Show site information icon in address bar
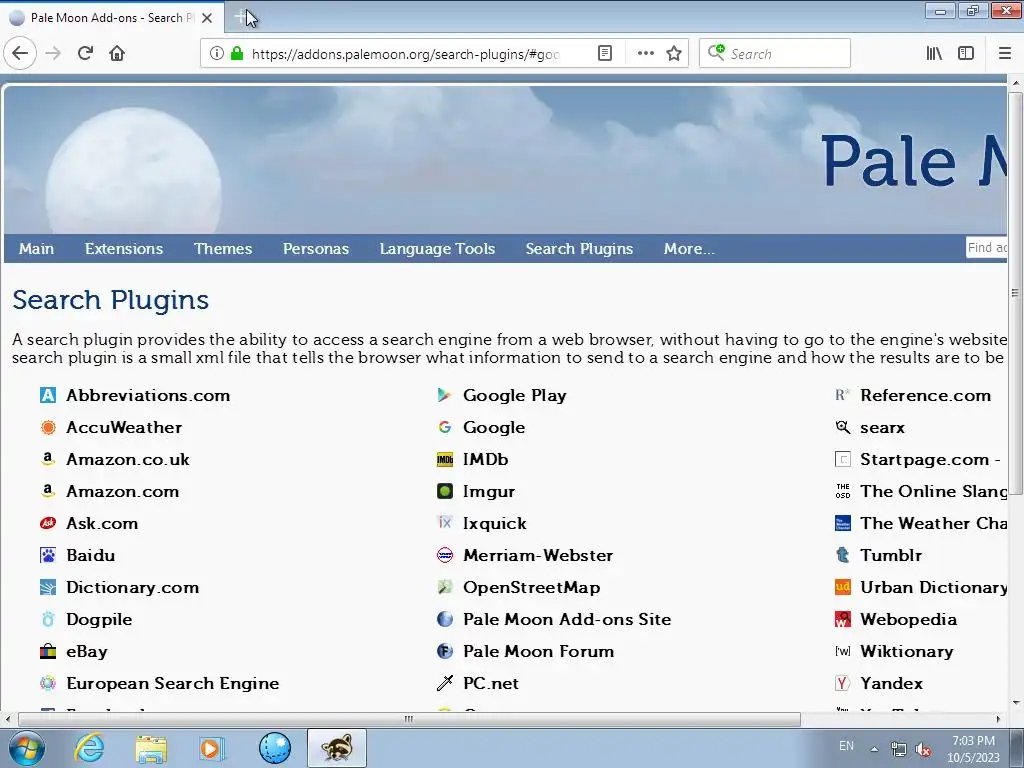The width and height of the screenshot is (1024, 768). pyautogui.click(x=217, y=54)
